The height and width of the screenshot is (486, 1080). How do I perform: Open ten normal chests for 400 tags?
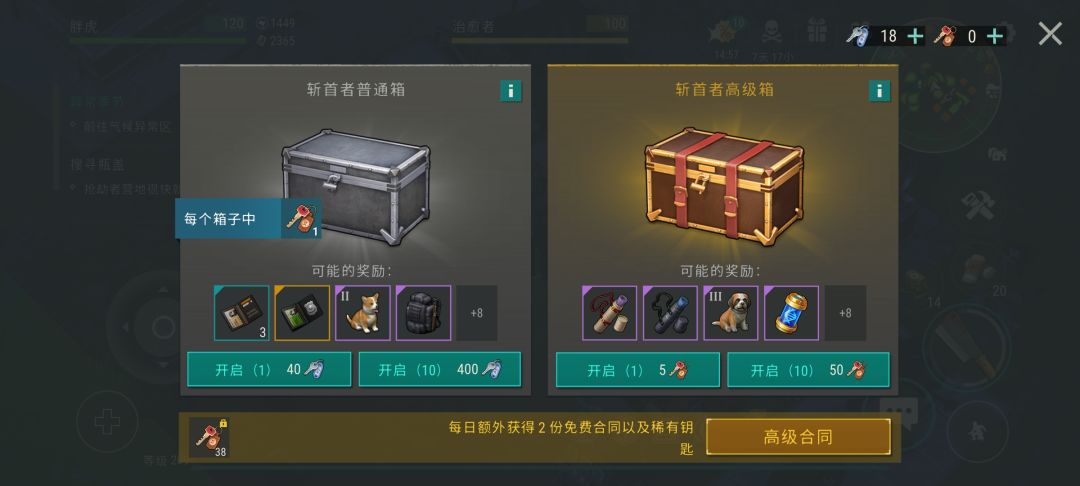tap(440, 370)
